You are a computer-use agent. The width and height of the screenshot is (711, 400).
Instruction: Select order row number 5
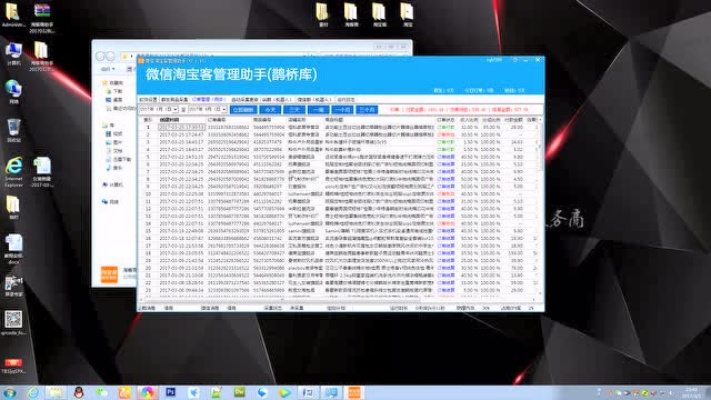click(338, 157)
